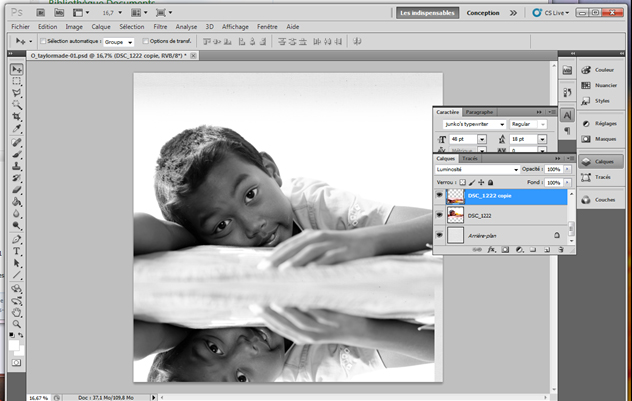The width and height of the screenshot is (632, 401).
Task: Toggle lock all padlock in Verrou
Action: click(491, 183)
